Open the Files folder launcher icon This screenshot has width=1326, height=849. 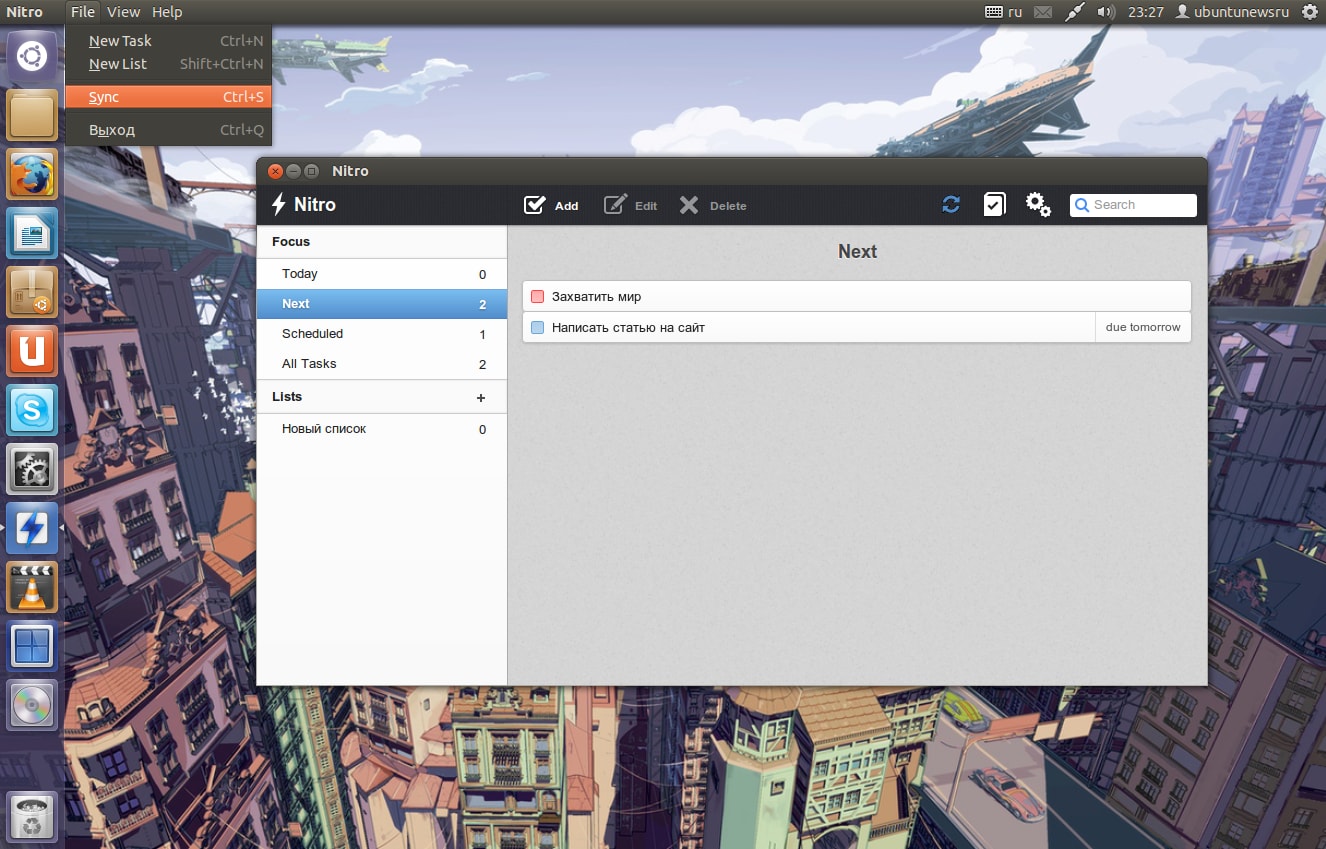pos(32,116)
